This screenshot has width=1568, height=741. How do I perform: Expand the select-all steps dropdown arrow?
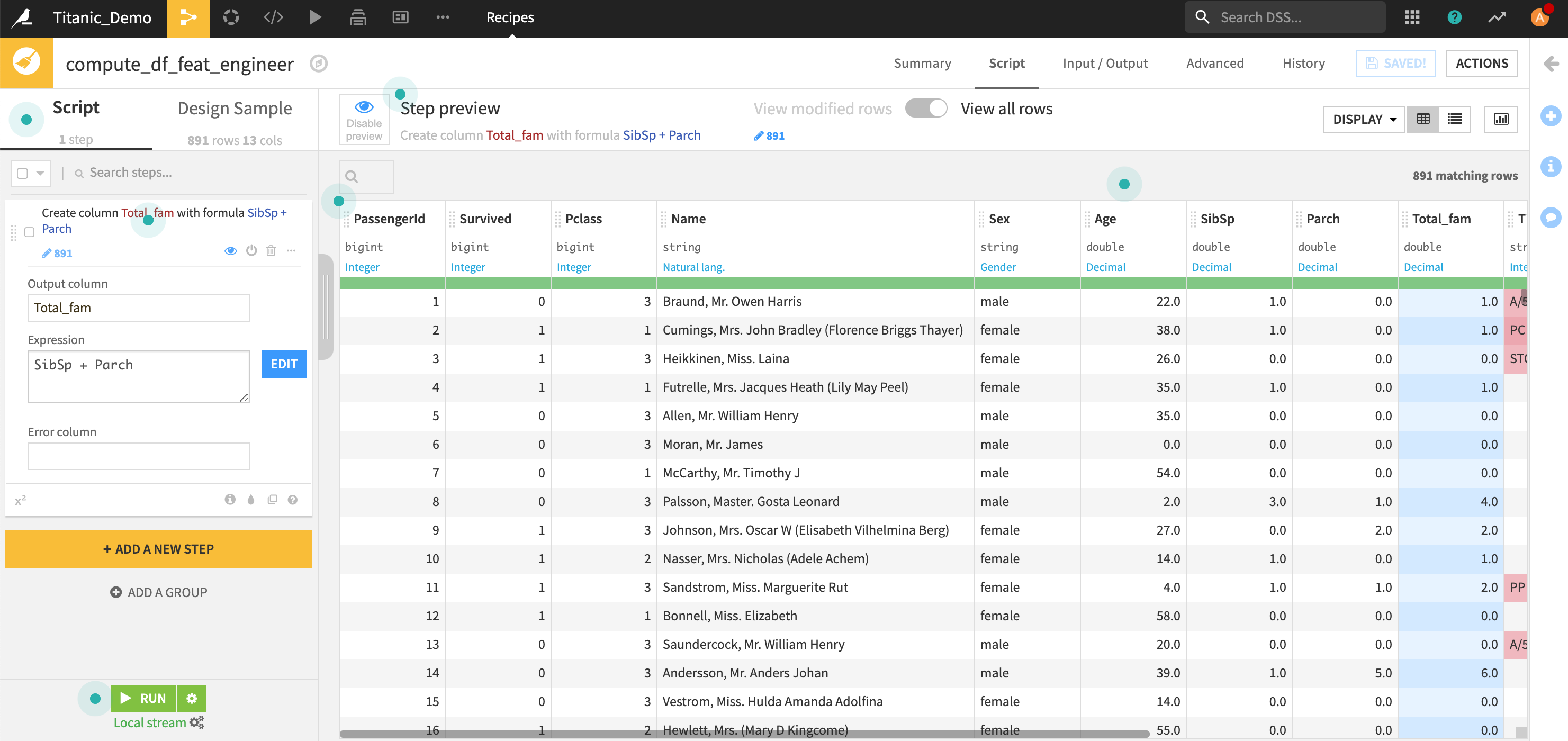tap(40, 174)
